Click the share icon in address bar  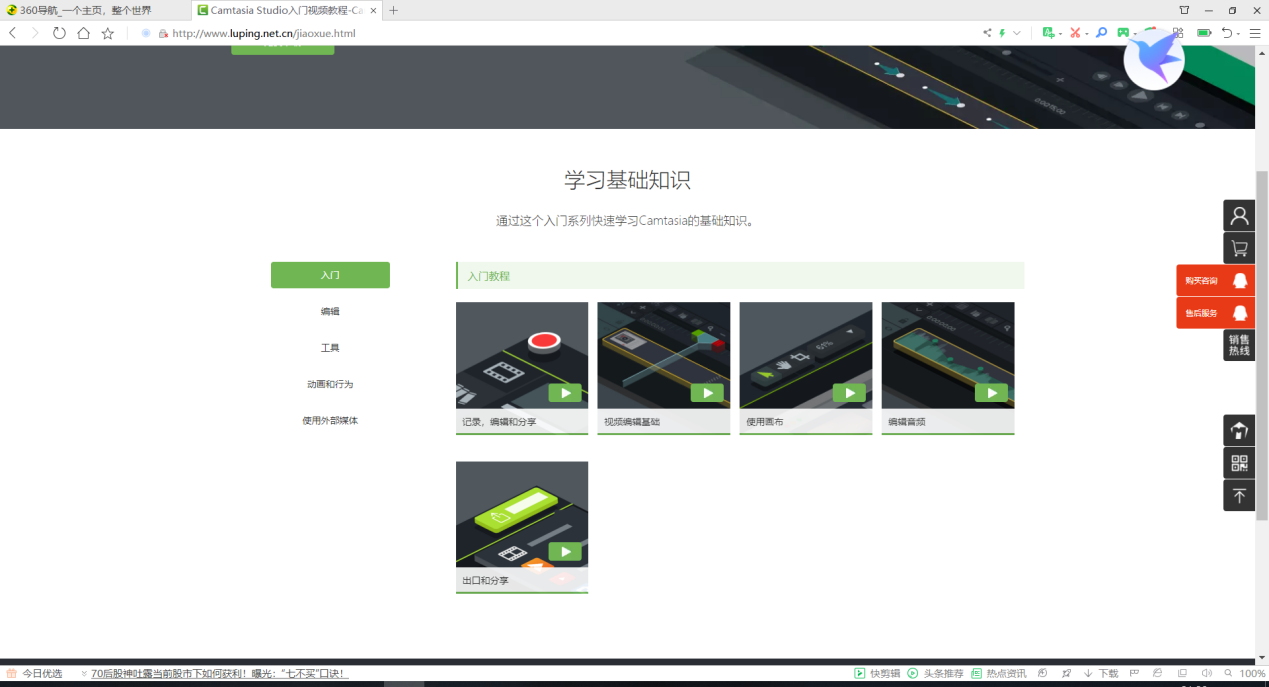tap(987, 33)
